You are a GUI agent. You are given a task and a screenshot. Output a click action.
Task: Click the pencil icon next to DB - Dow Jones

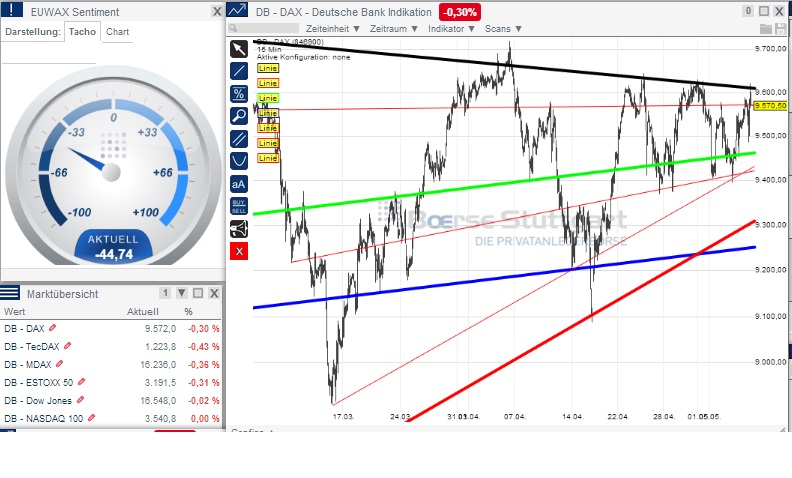point(80,400)
